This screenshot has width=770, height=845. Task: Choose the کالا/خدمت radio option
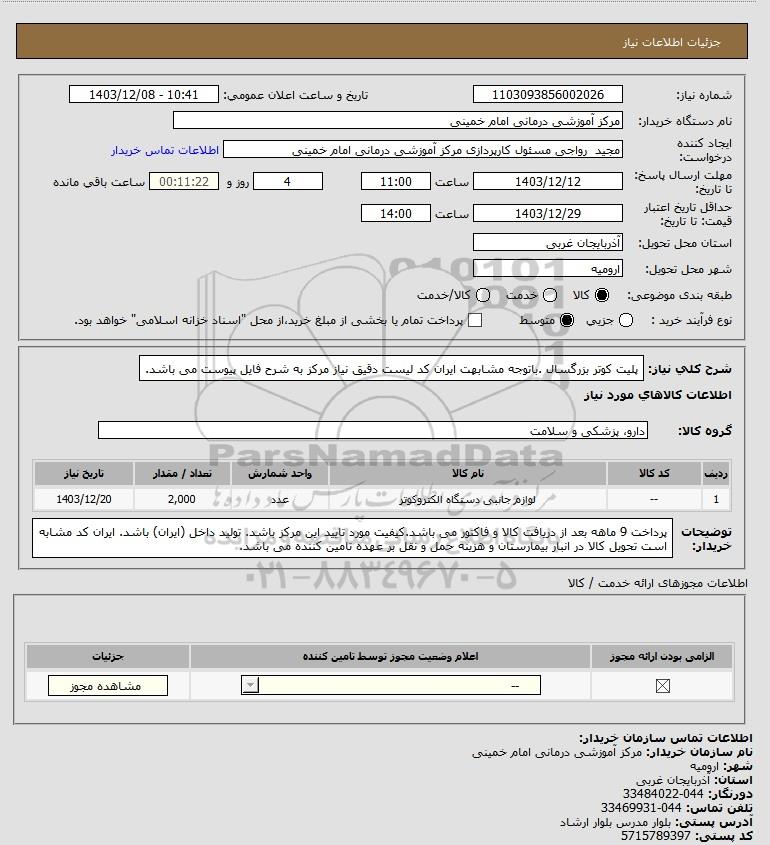[483, 295]
